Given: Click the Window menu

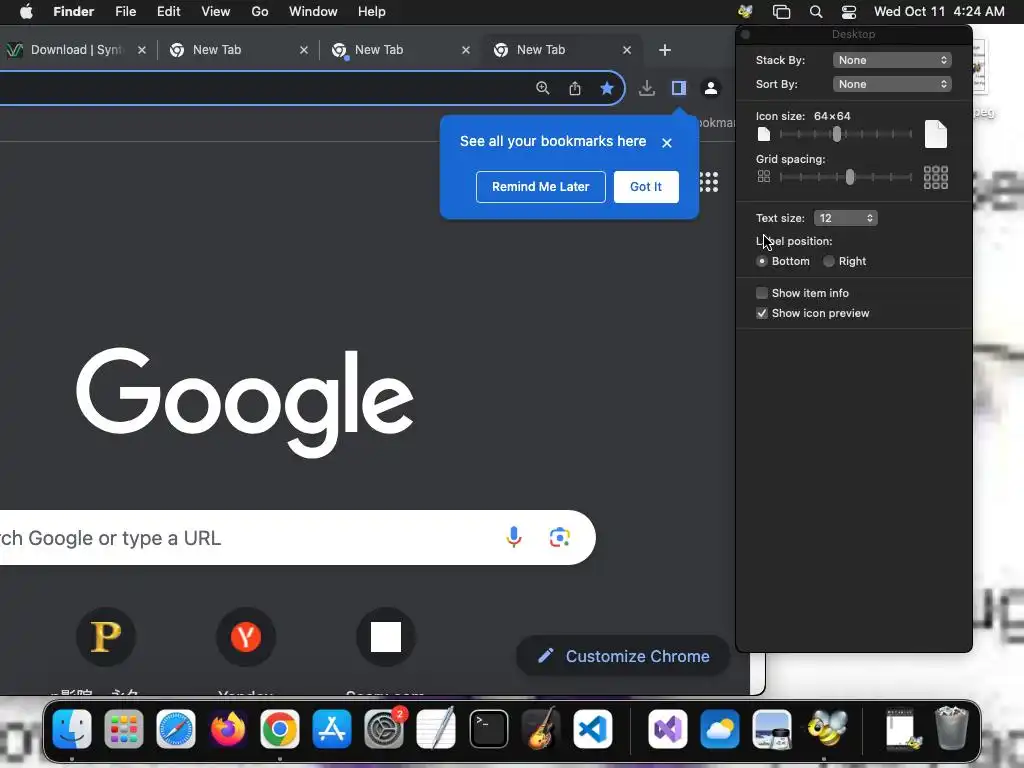Looking at the screenshot, I should [313, 12].
